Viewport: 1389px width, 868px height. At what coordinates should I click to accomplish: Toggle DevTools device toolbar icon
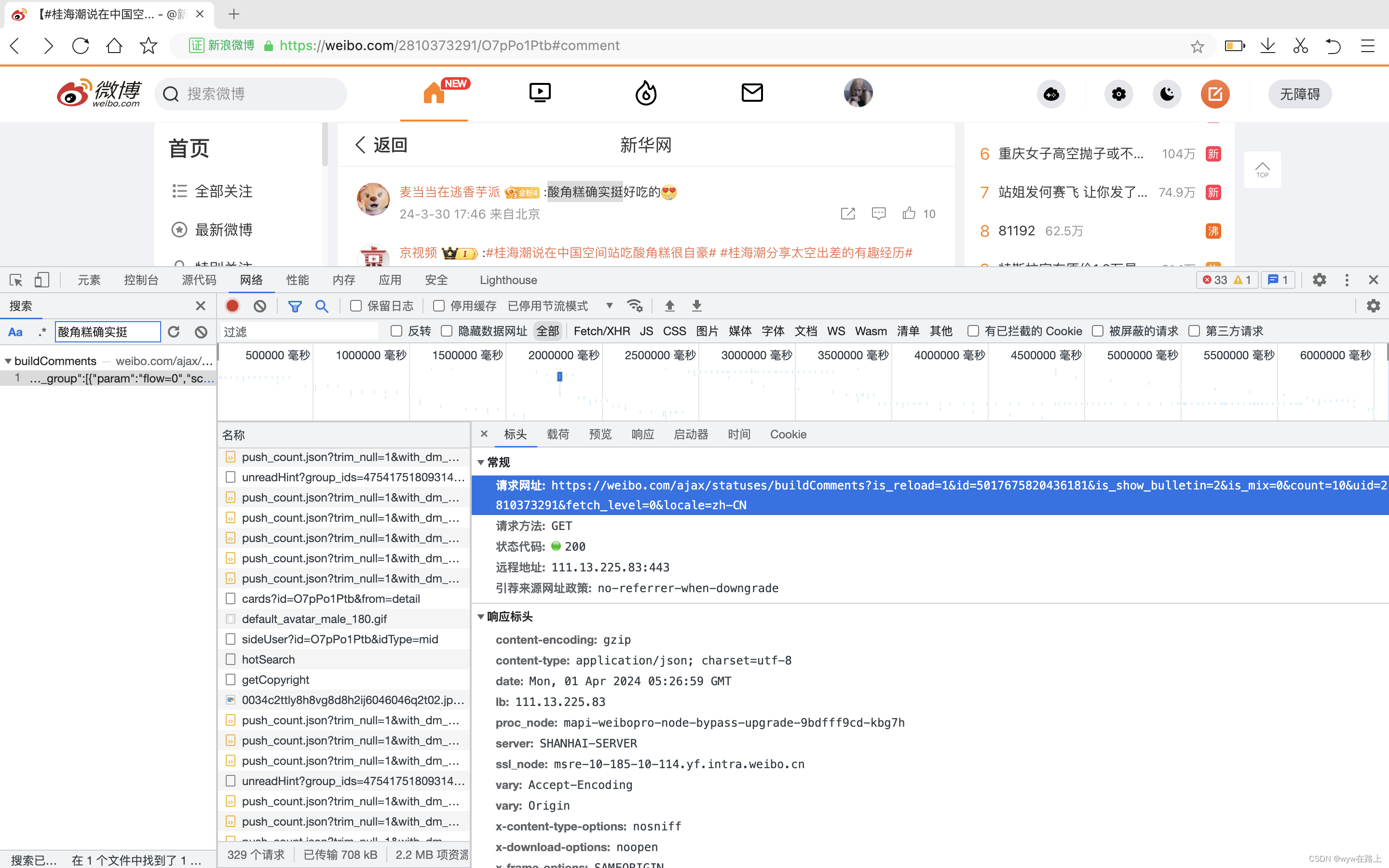click(41, 280)
